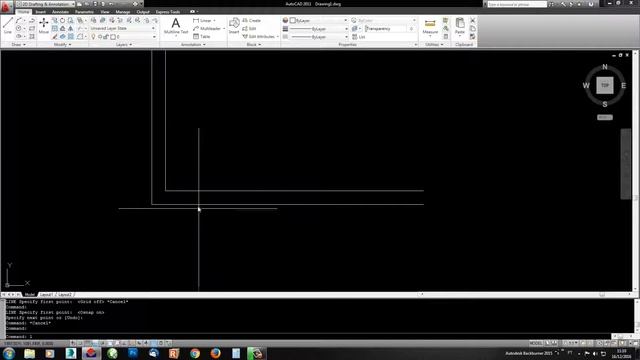This screenshot has width=640, height=360.
Task: Open the Unsaved Layer State dropdown
Action: click(x=123, y=28)
